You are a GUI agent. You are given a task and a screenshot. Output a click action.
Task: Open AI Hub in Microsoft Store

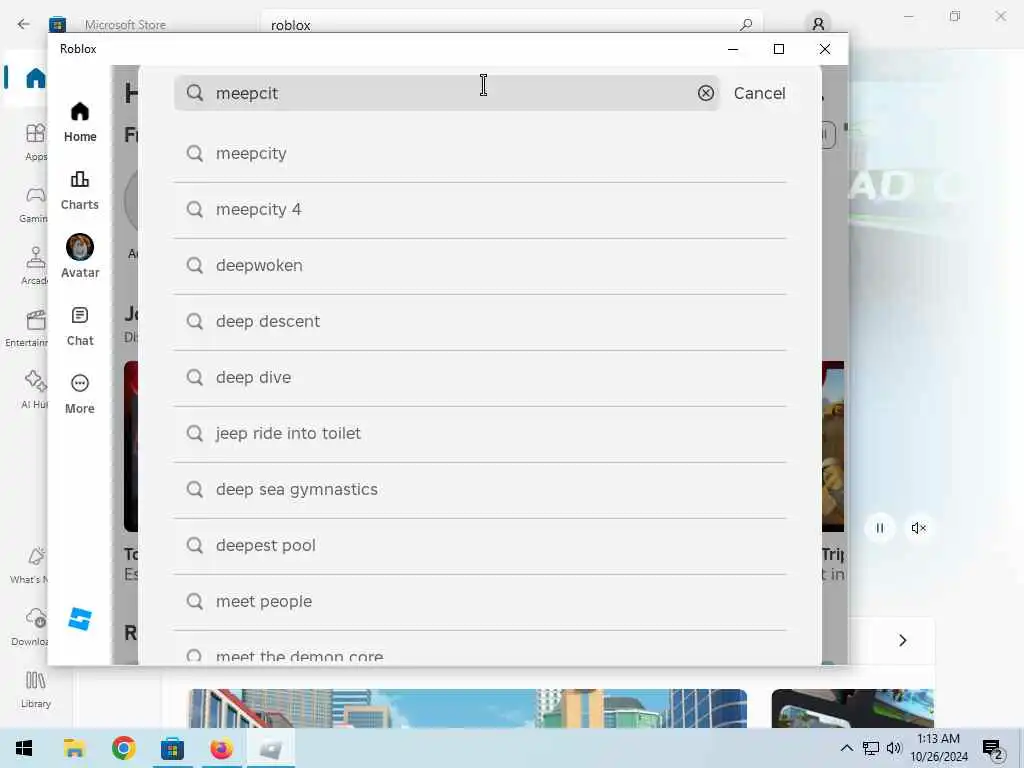(34, 390)
